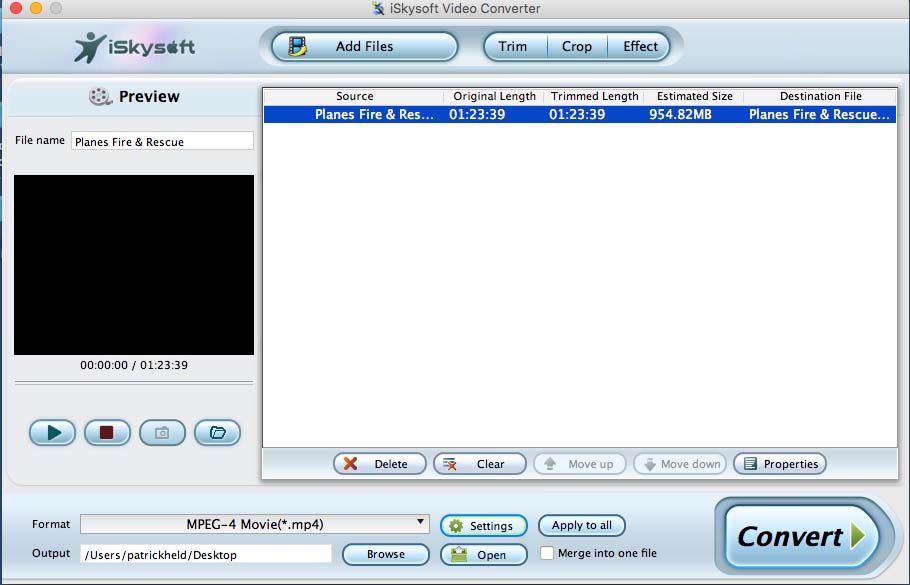
Task: Click the Source column header
Action: point(354,96)
